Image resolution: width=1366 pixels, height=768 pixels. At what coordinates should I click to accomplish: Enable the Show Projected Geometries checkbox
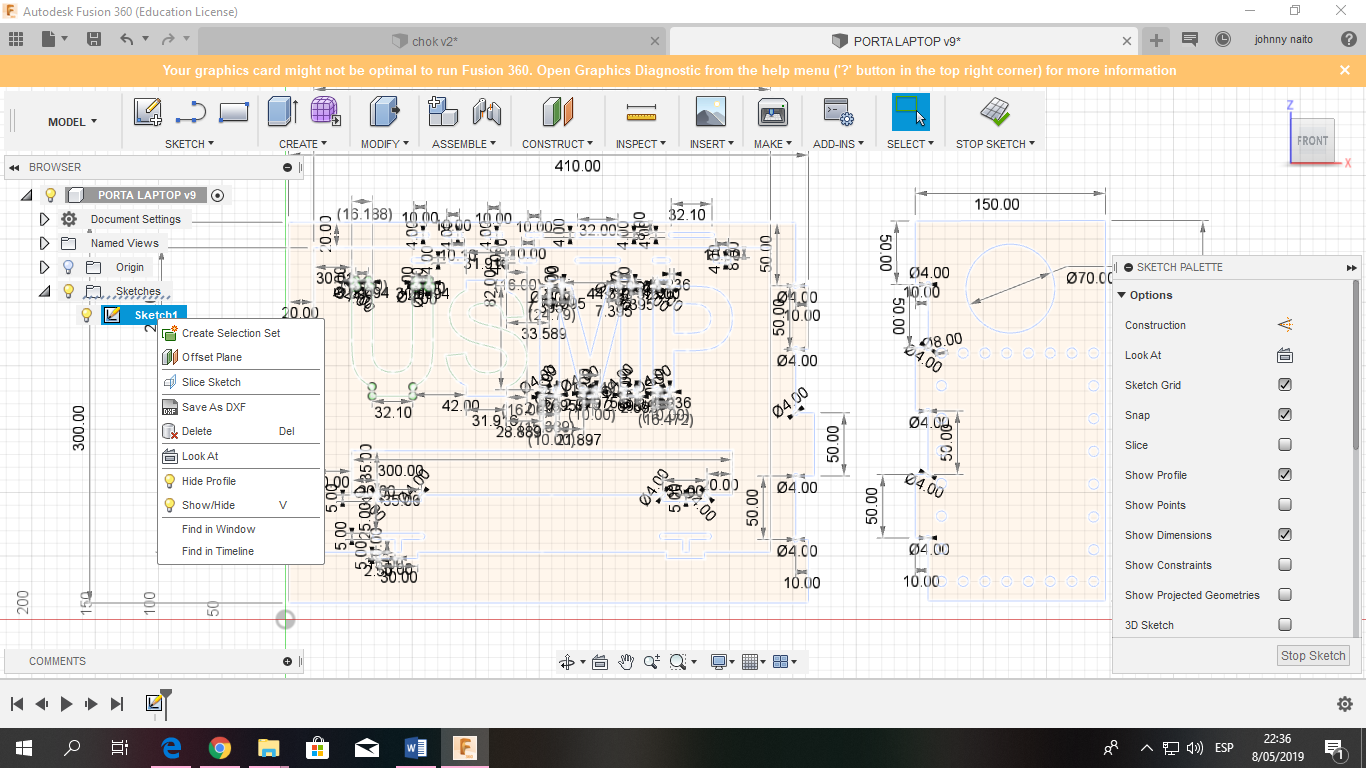(x=1285, y=595)
